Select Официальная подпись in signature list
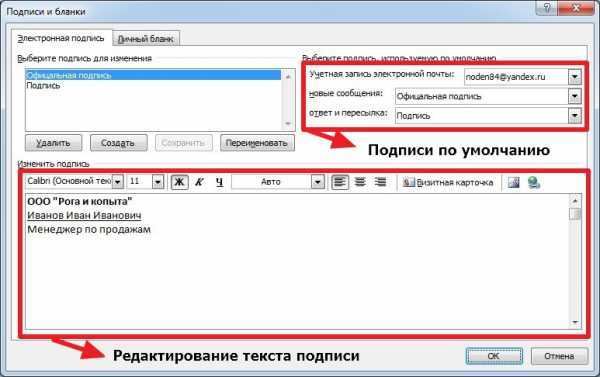600x377 pixels. pyautogui.click(x=153, y=75)
